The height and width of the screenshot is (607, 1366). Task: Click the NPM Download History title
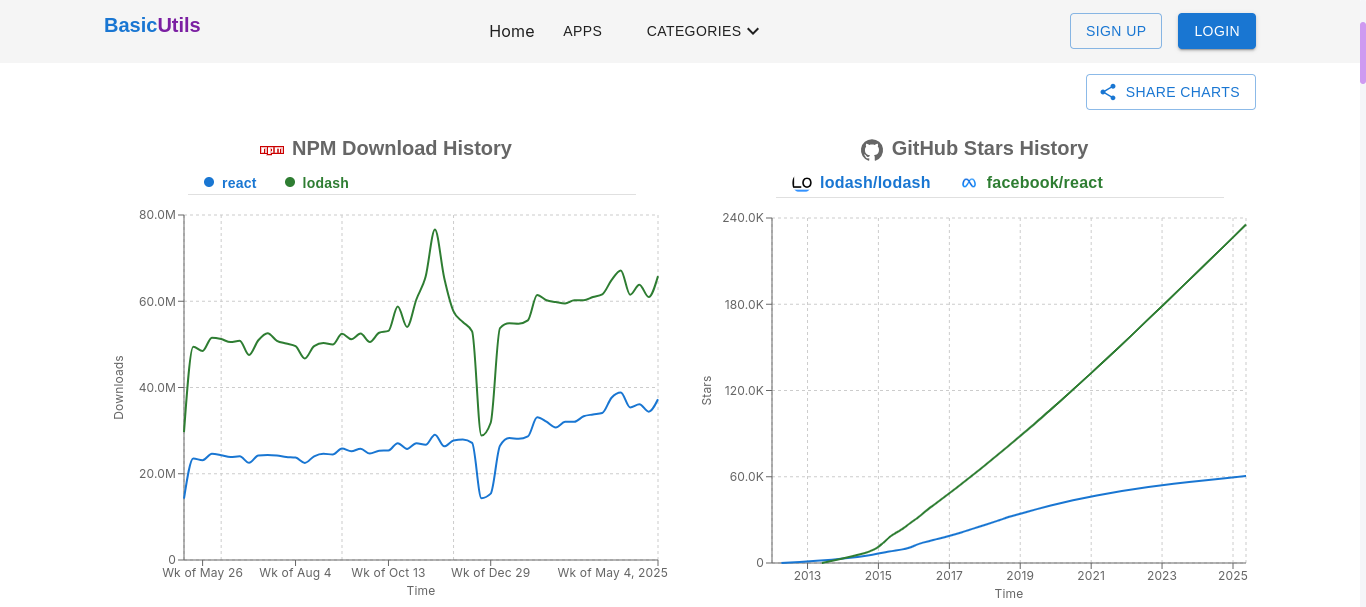[402, 148]
